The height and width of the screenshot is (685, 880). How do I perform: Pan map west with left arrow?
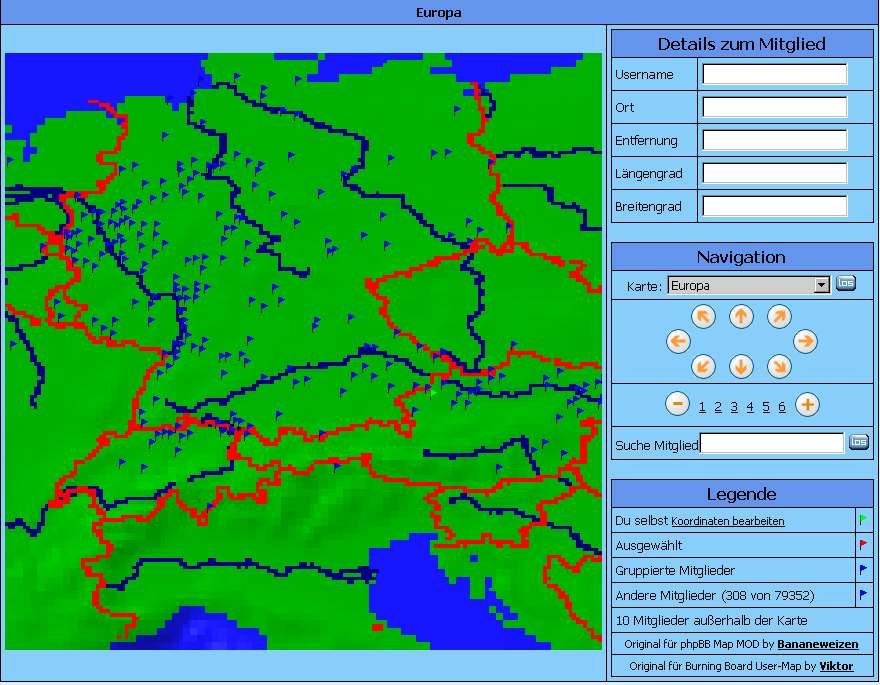(678, 341)
